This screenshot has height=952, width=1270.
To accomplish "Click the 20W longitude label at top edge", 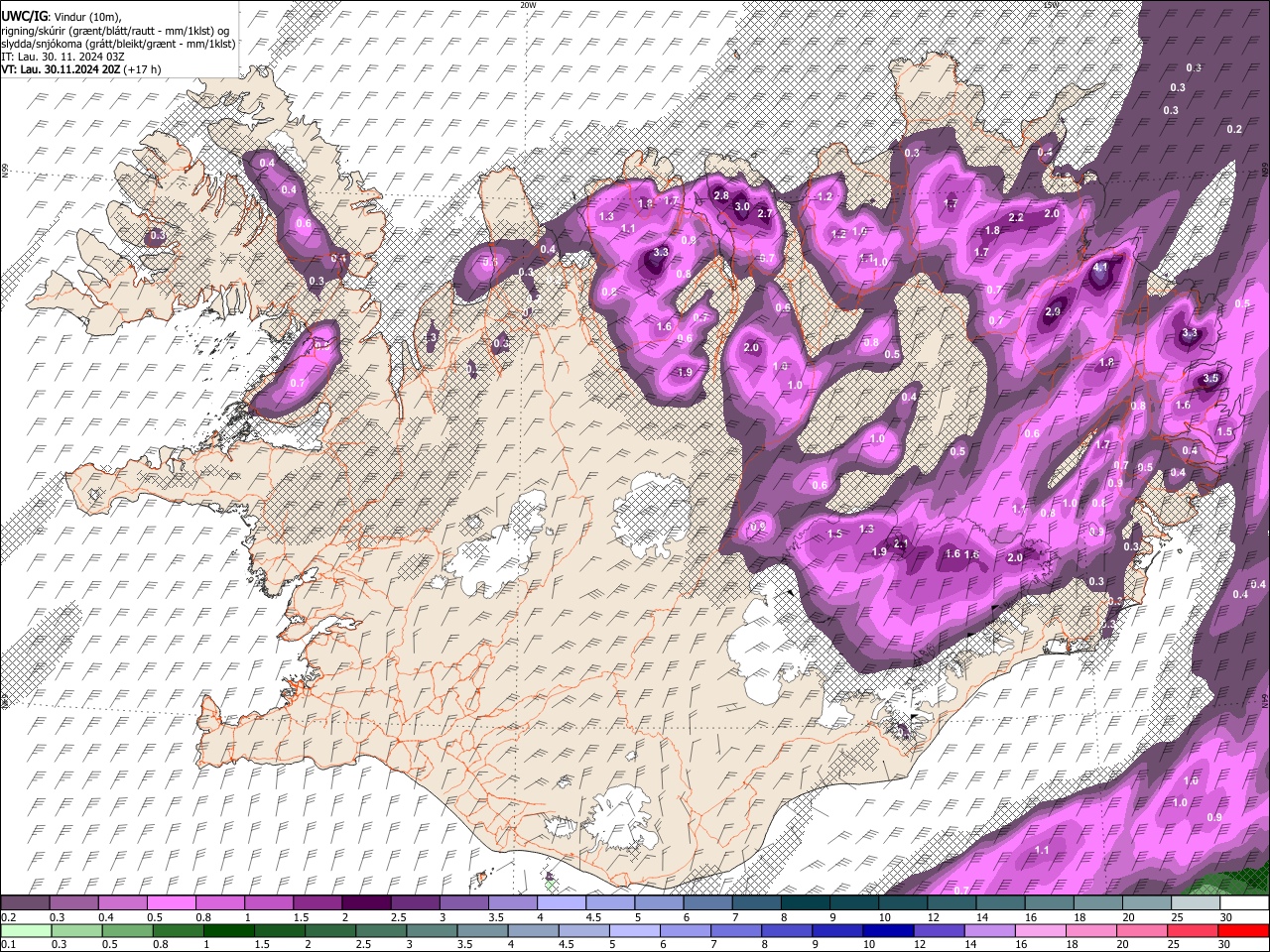I will (528, 5).
